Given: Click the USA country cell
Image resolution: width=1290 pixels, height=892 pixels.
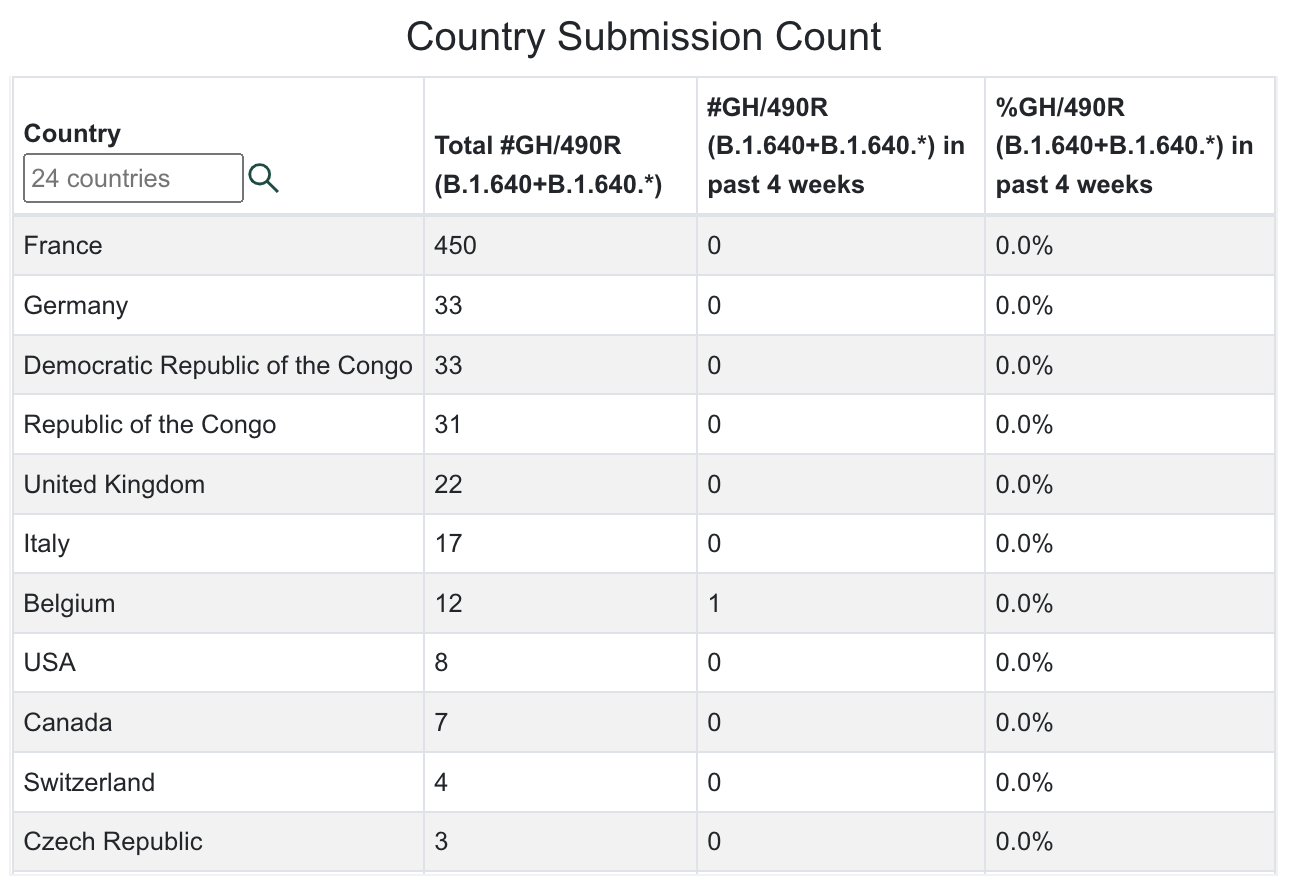Looking at the screenshot, I should (x=50, y=663).
